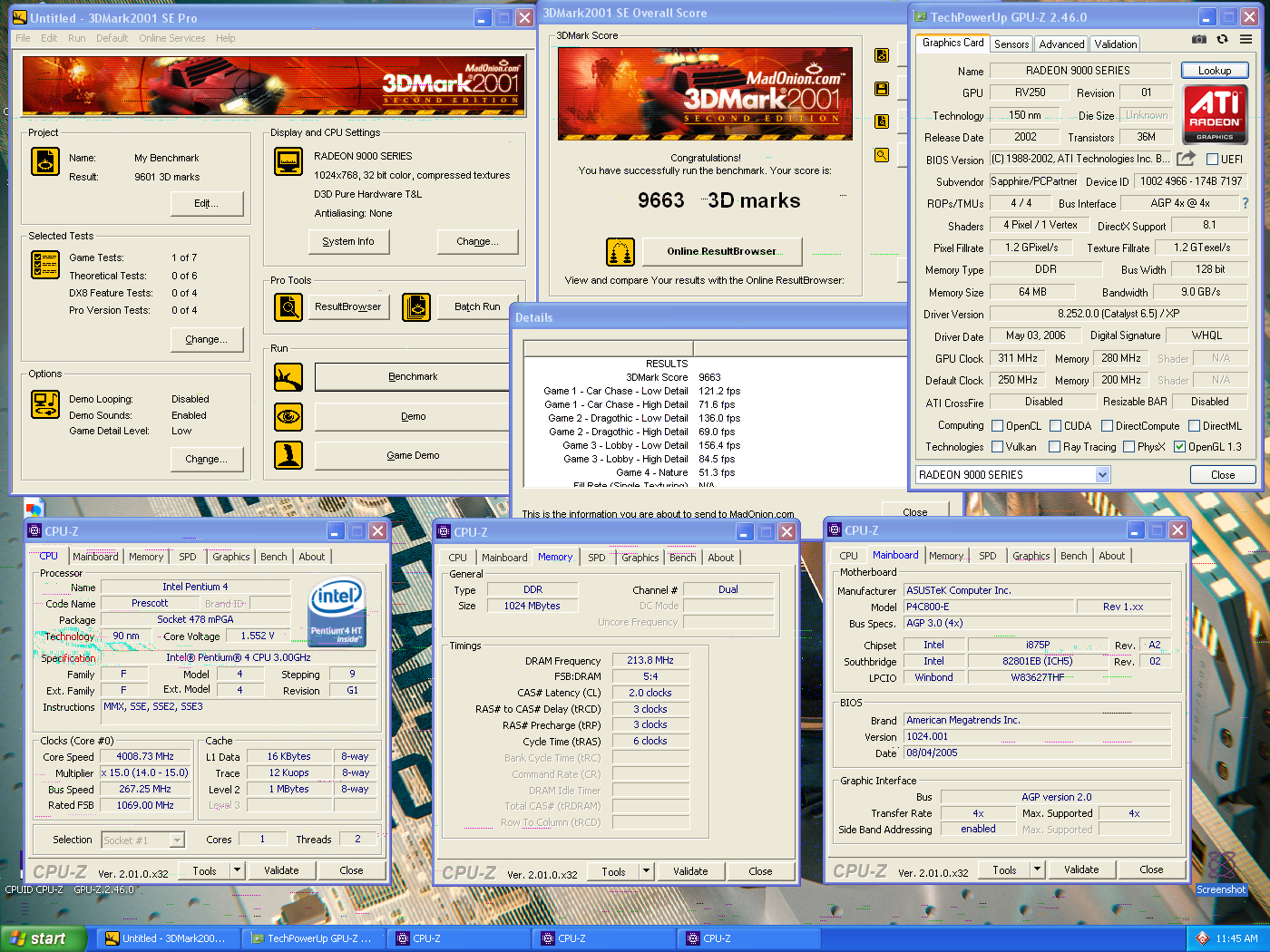1270x952 pixels.
Task: Open the SPD tab in the CPU tab CPU-Z window
Action: (187, 557)
